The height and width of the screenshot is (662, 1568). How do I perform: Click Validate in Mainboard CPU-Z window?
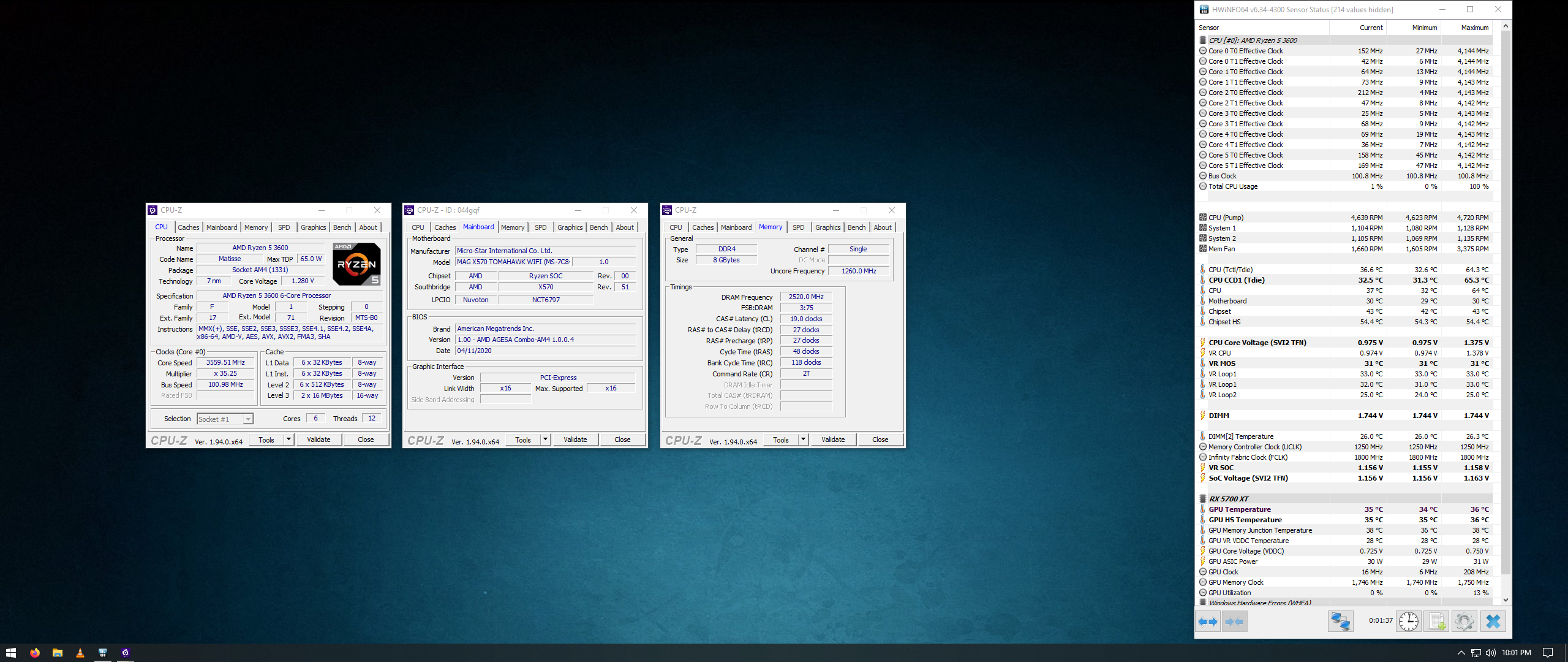click(x=575, y=439)
